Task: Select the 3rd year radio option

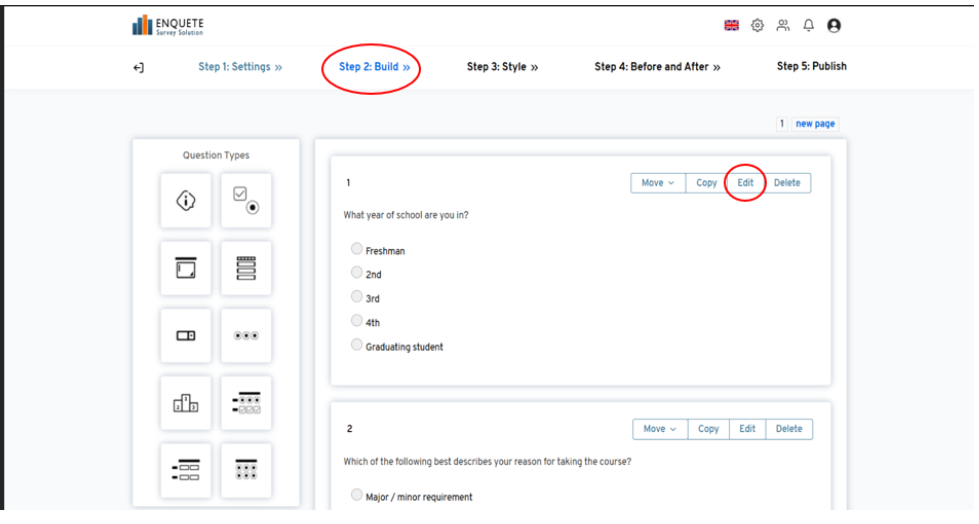Action: point(357,297)
